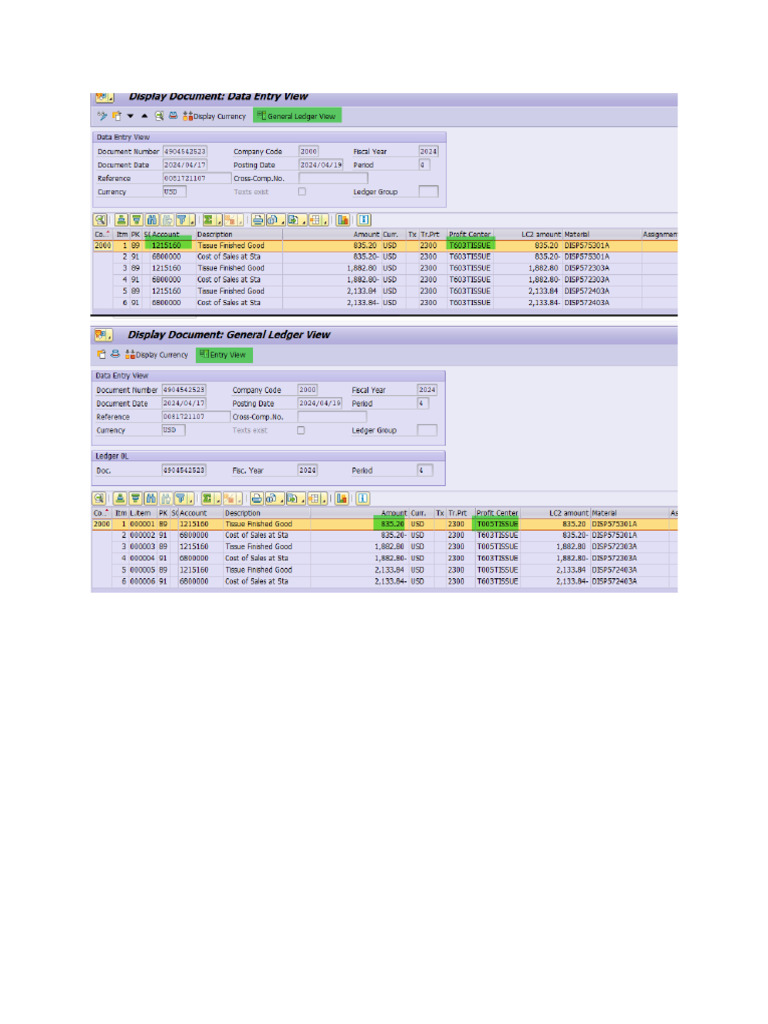Click Print icon in Data Entry View grid toolbar
768x1024 pixels.
pos(258,220)
